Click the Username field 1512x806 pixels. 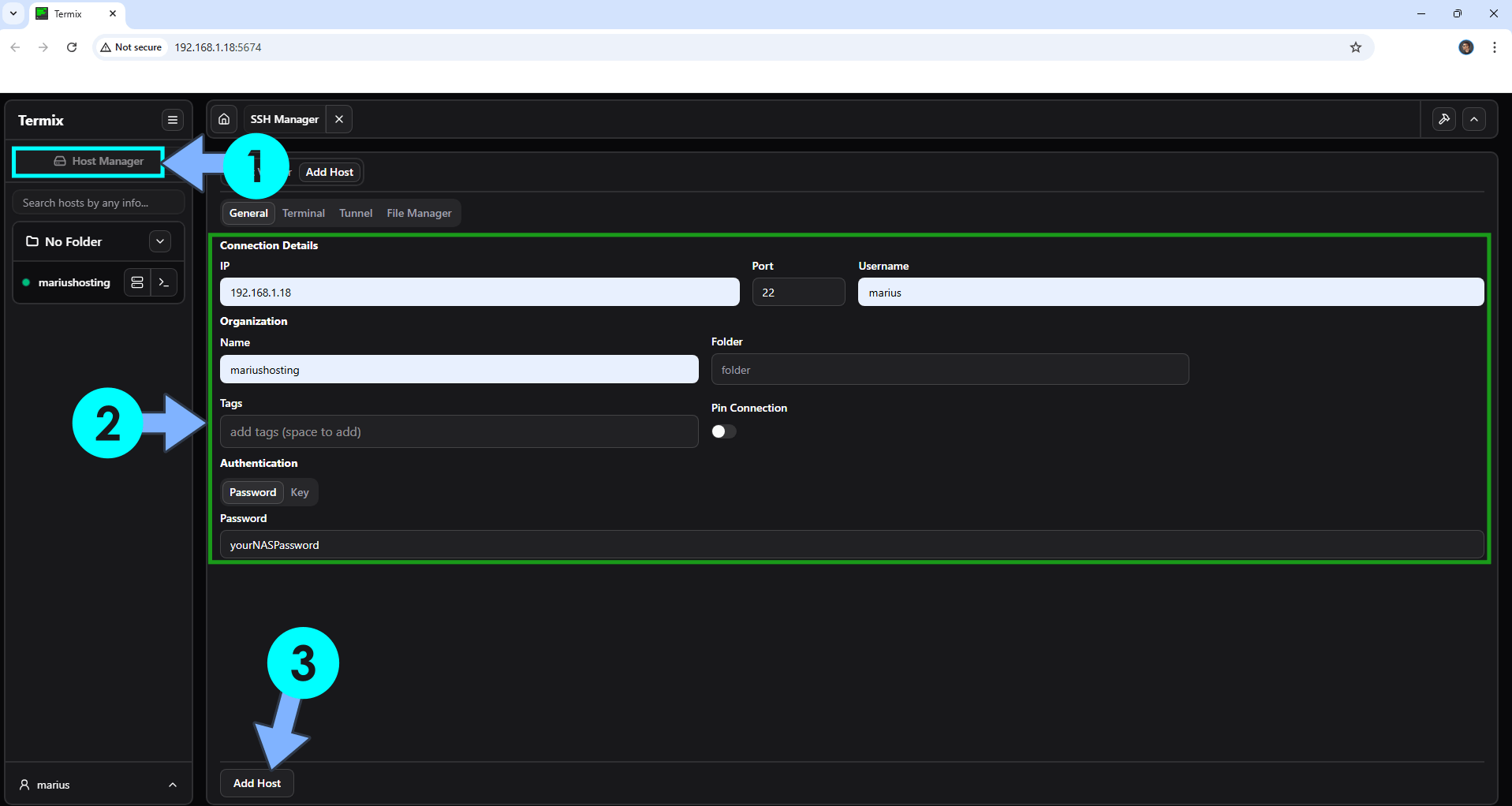(1170, 292)
